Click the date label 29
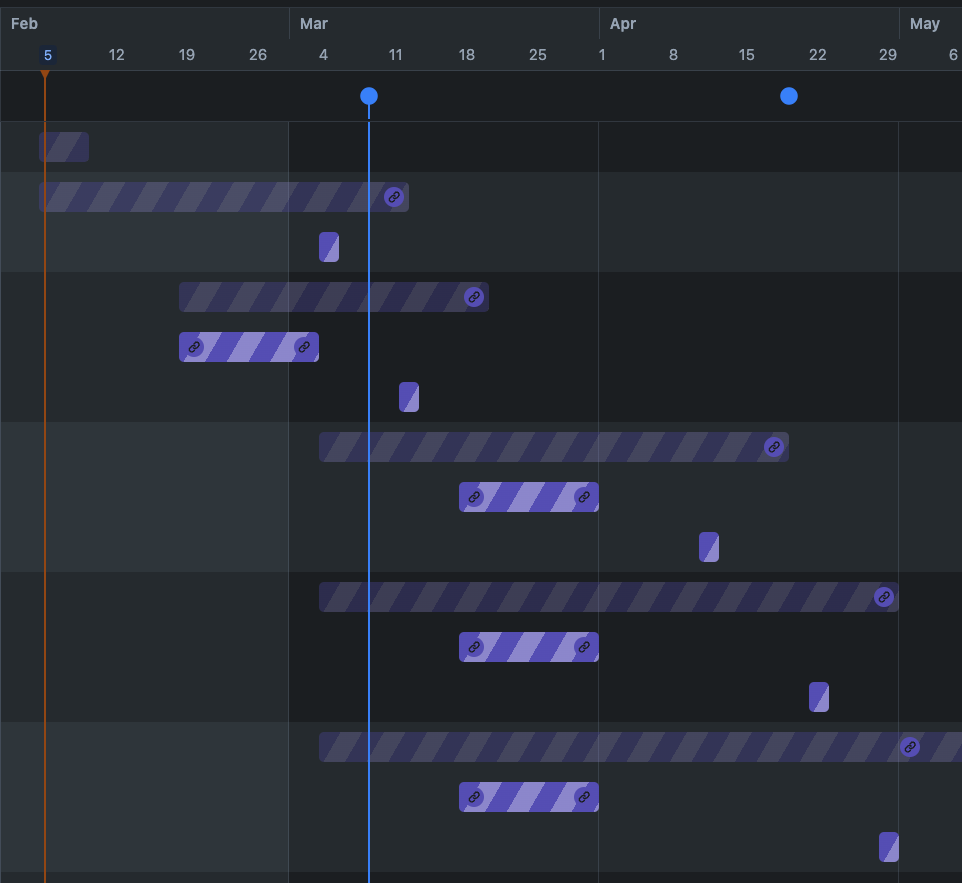 tap(888, 55)
